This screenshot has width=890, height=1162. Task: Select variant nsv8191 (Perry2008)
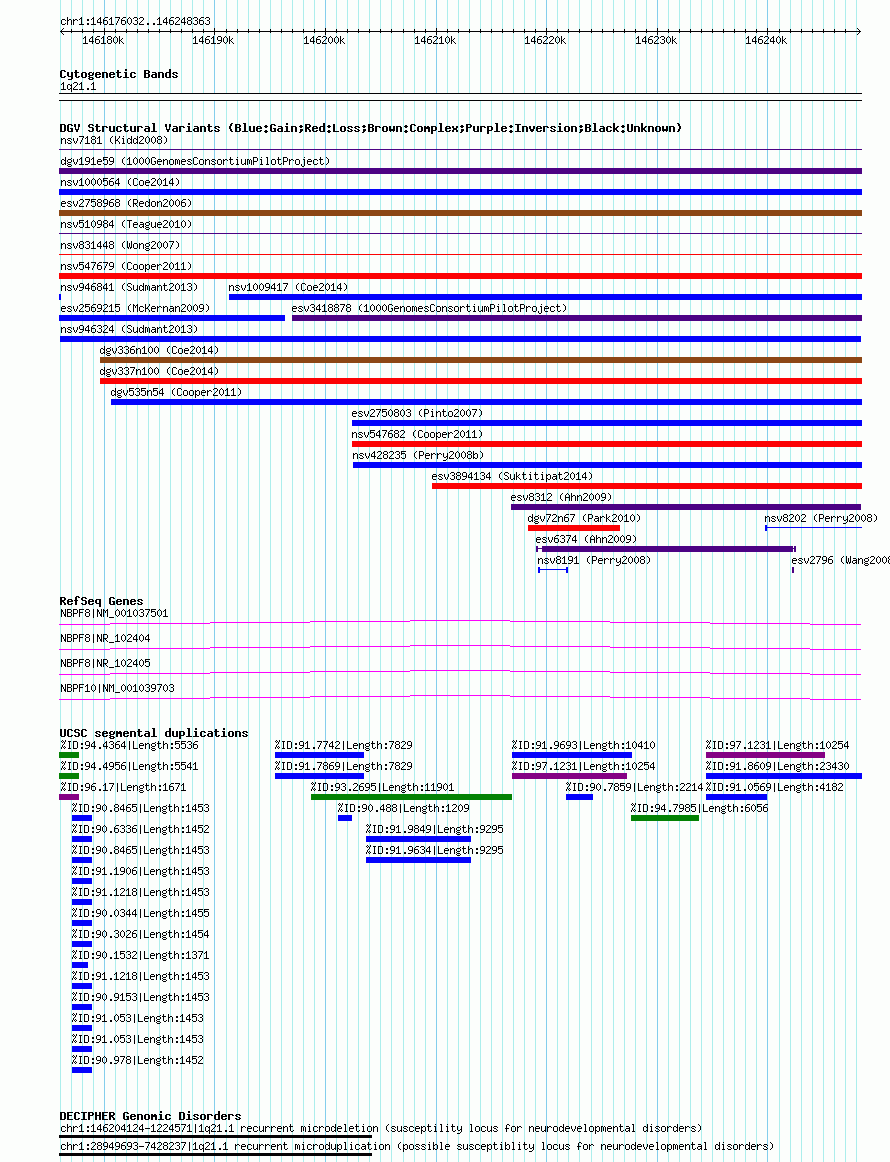point(594,560)
